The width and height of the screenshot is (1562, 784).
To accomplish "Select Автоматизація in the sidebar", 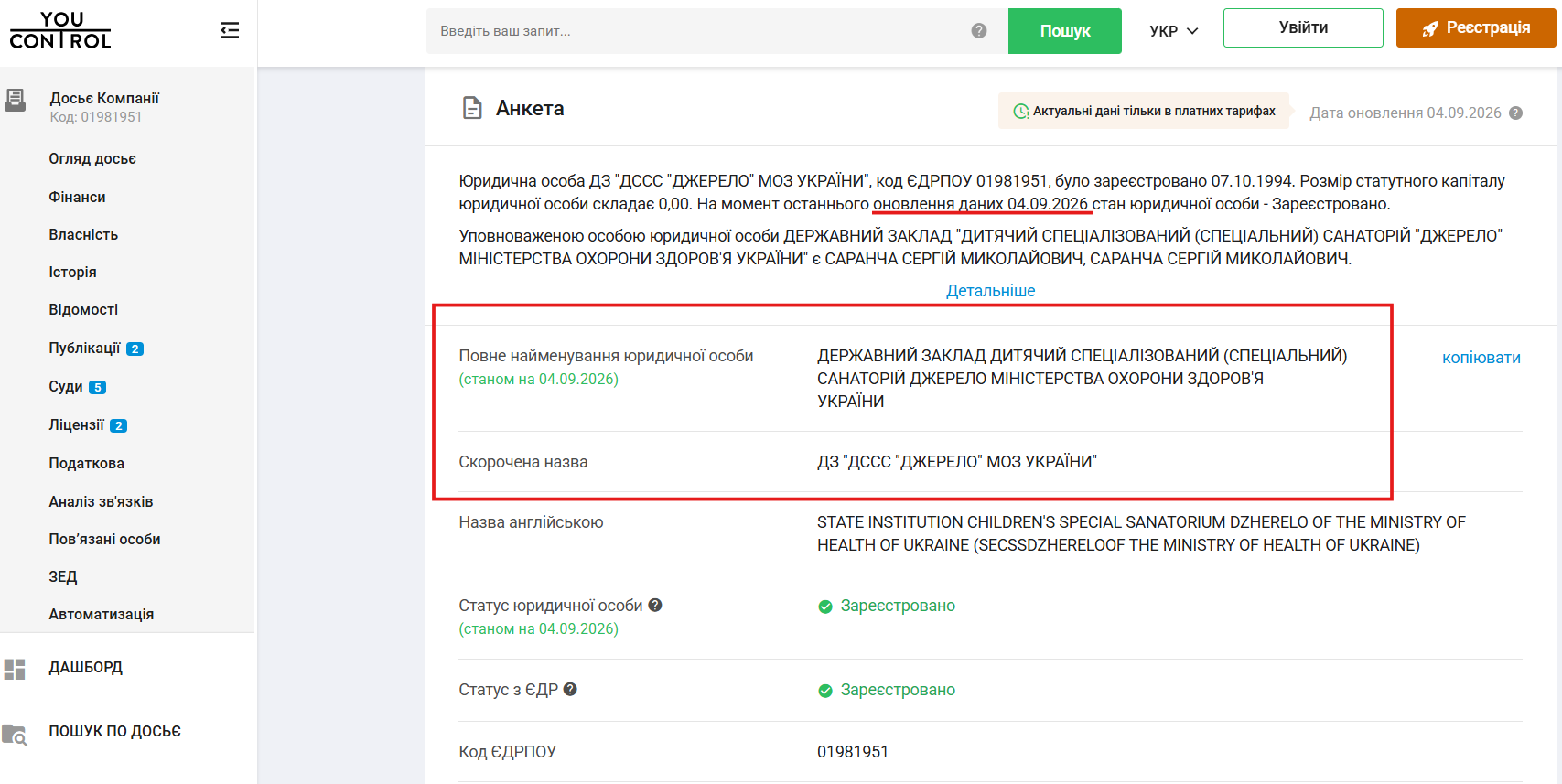I will (101, 614).
